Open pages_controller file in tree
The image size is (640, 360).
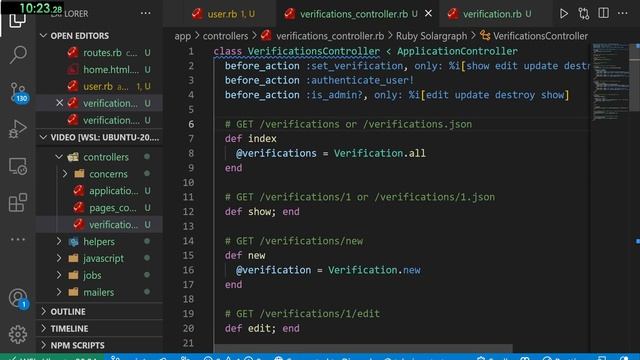pyautogui.click(x=100, y=208)
